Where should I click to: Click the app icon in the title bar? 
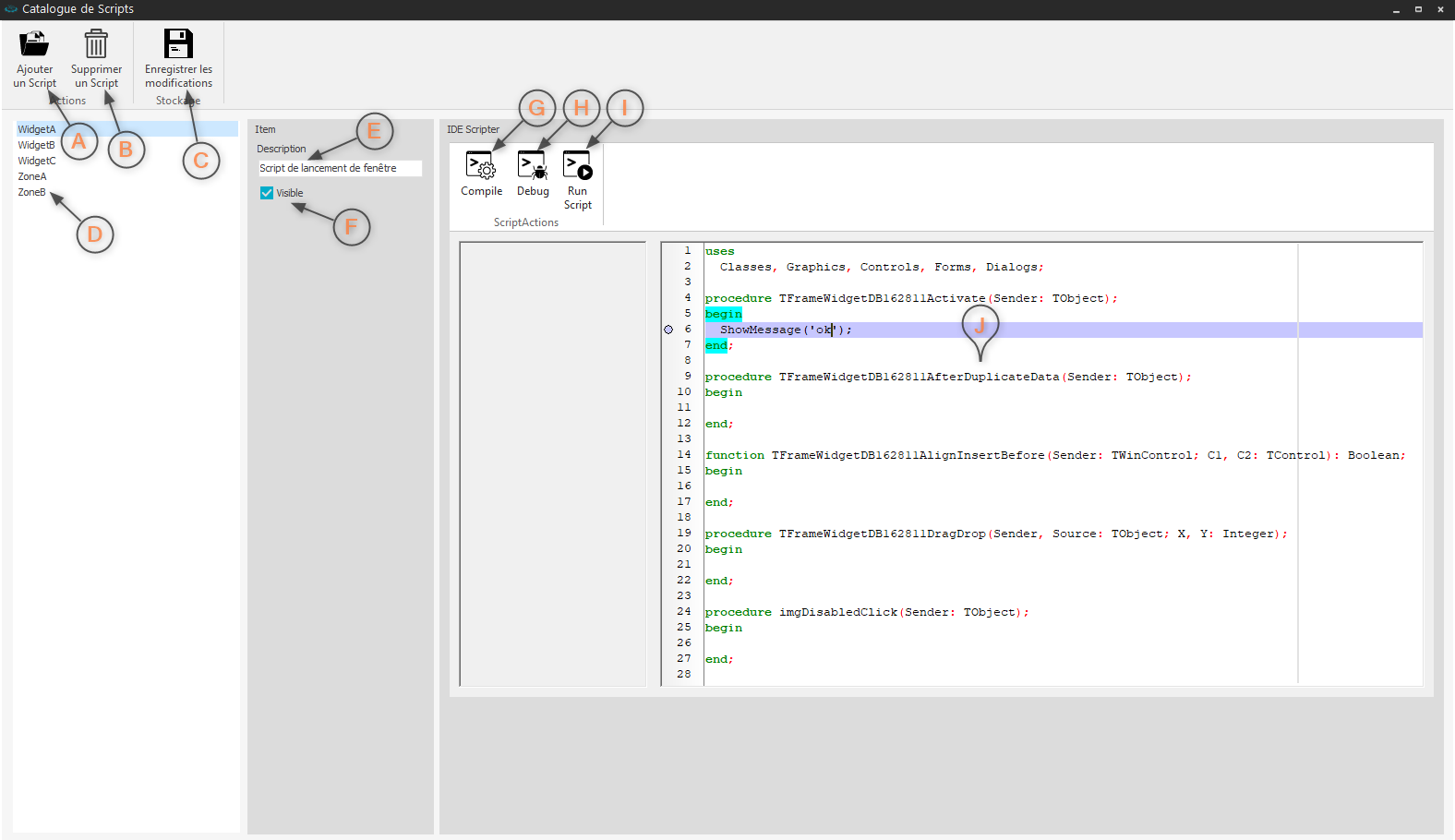[x=11, y=9]
